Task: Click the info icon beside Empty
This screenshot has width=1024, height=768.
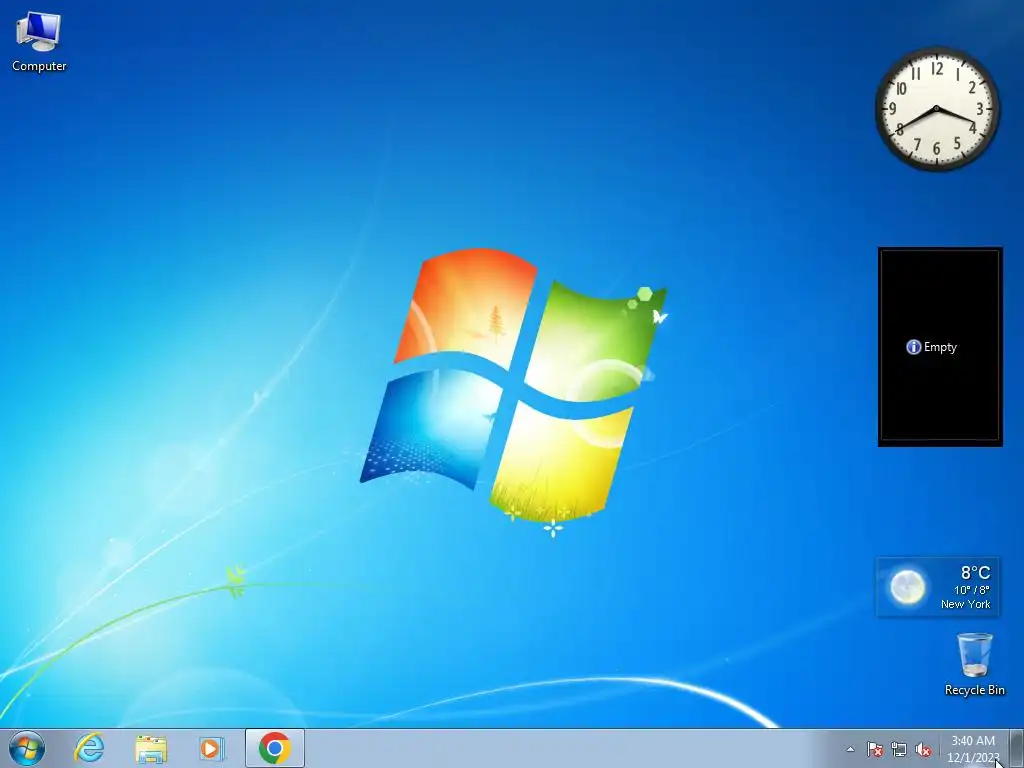Action: (914, 347)
